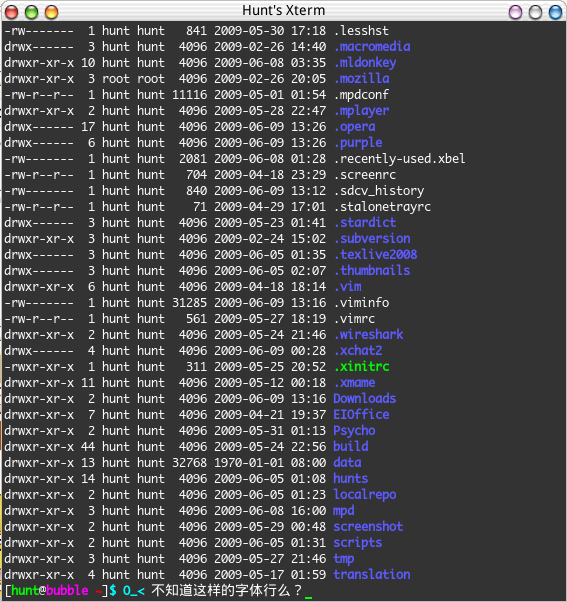Select the translation directory entry
The image size is (567, 602).
tap(372, 574)
